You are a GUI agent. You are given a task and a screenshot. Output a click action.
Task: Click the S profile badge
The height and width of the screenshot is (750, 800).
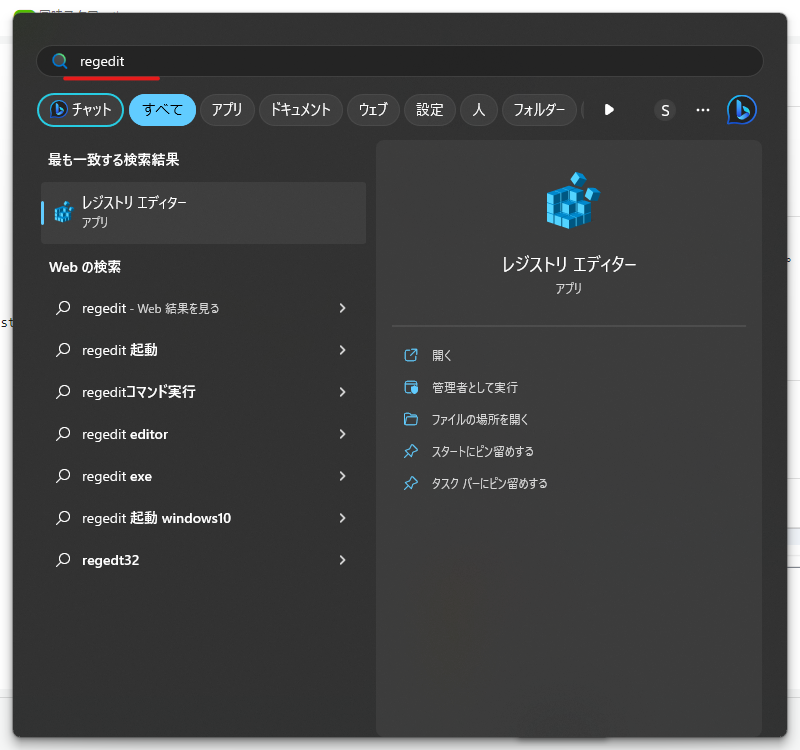coord(665,110)
